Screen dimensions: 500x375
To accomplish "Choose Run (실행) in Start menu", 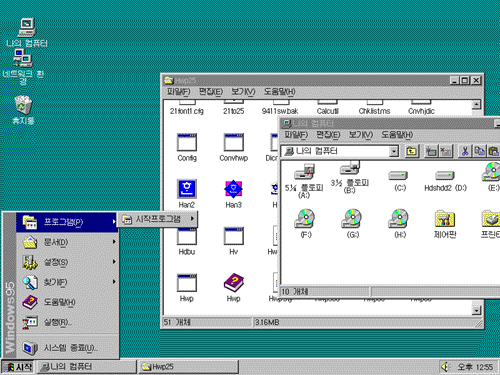I will click(67, 322).
